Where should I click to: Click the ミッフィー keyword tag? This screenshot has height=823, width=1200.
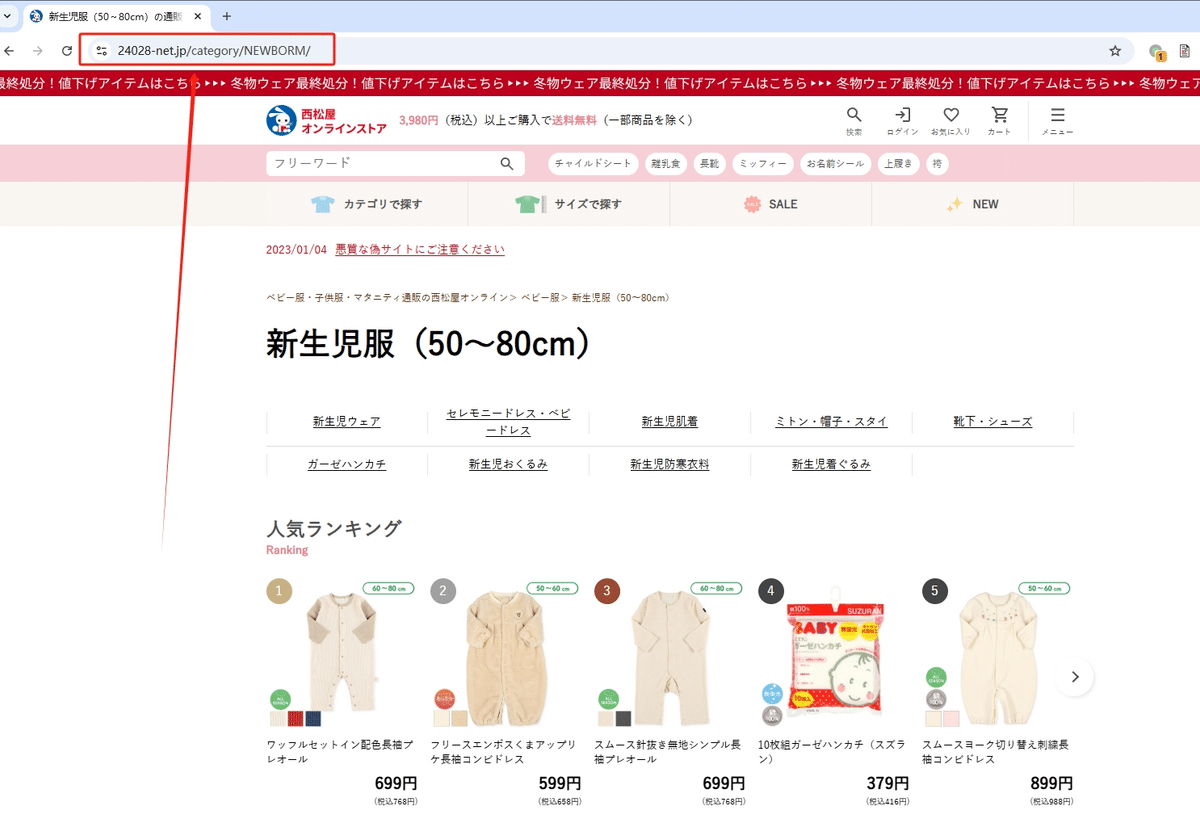[762, 163]
